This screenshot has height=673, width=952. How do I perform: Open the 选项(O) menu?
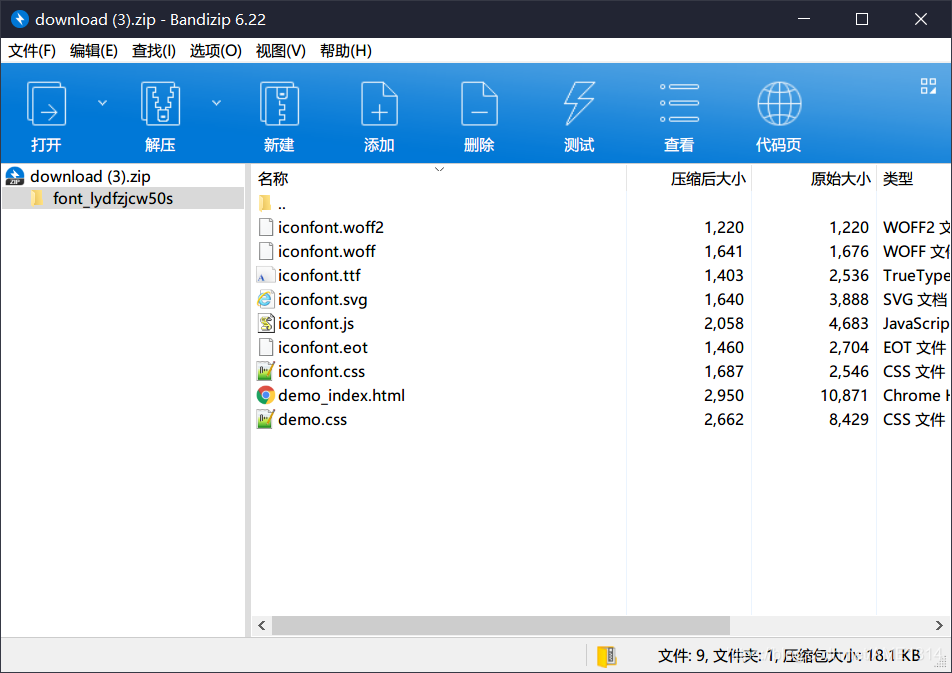point(216,51)
